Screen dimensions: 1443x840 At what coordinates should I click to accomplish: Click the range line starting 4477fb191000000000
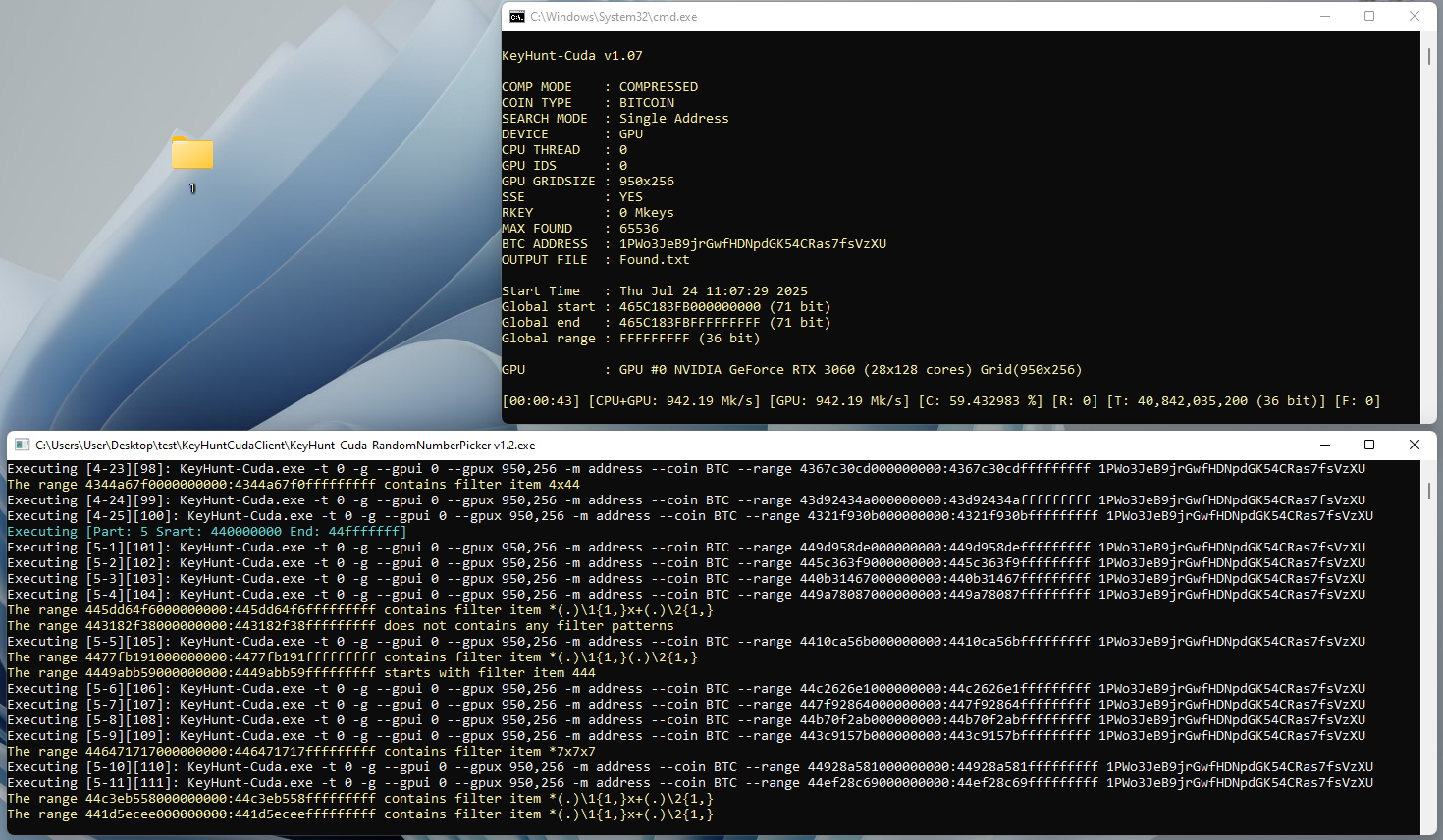[x=352, y=657]
